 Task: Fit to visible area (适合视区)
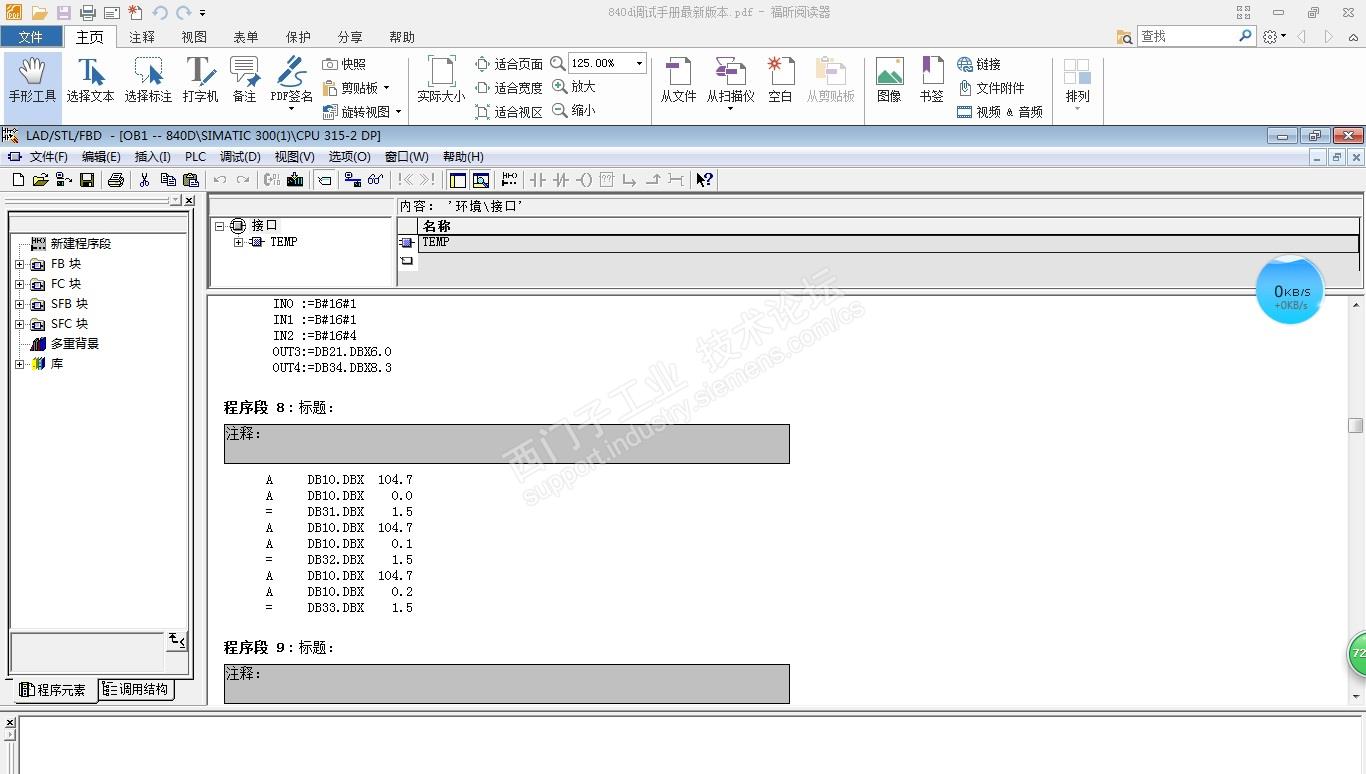(x=509, y=112)
